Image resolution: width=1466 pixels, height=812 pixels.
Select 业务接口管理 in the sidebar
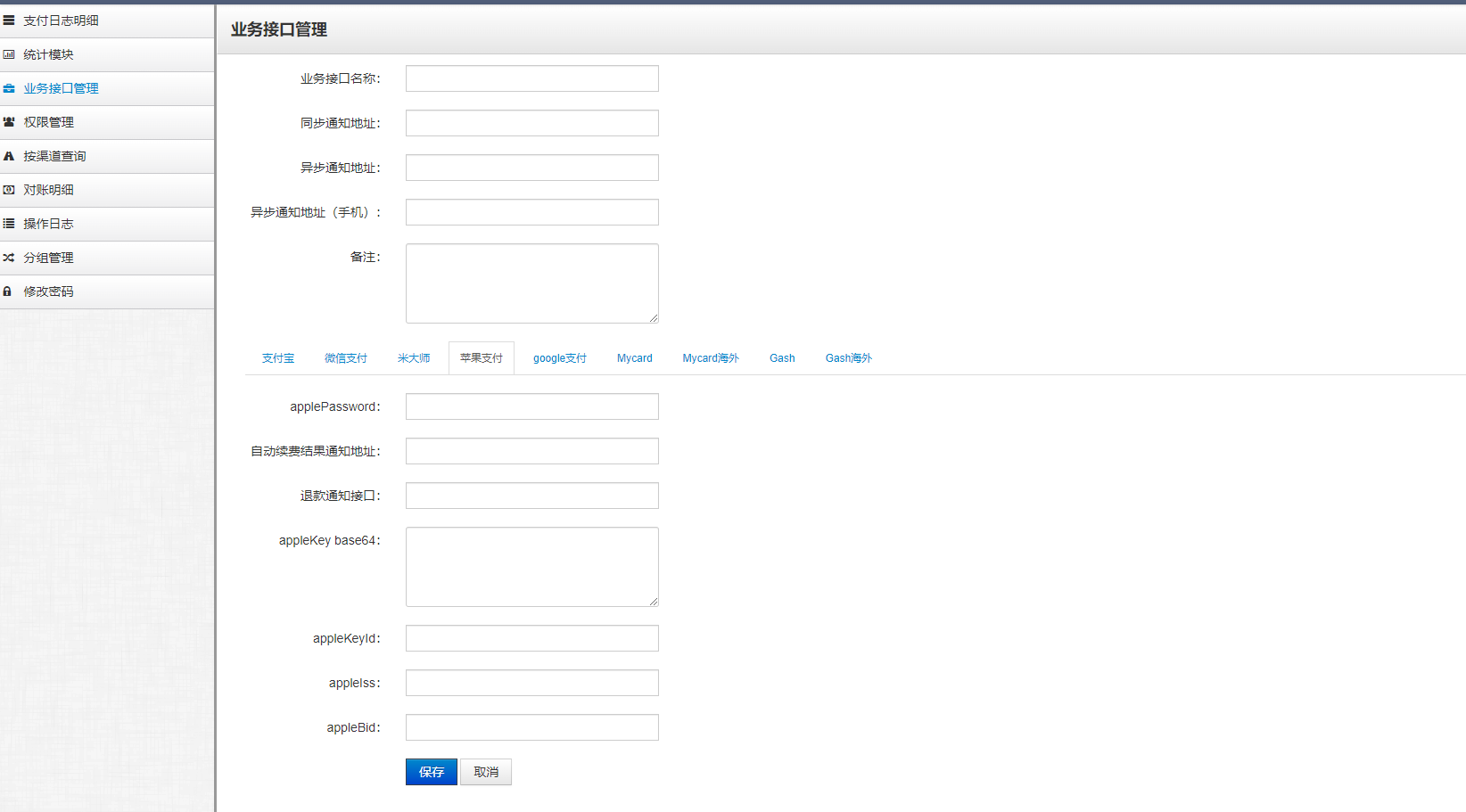107,88
